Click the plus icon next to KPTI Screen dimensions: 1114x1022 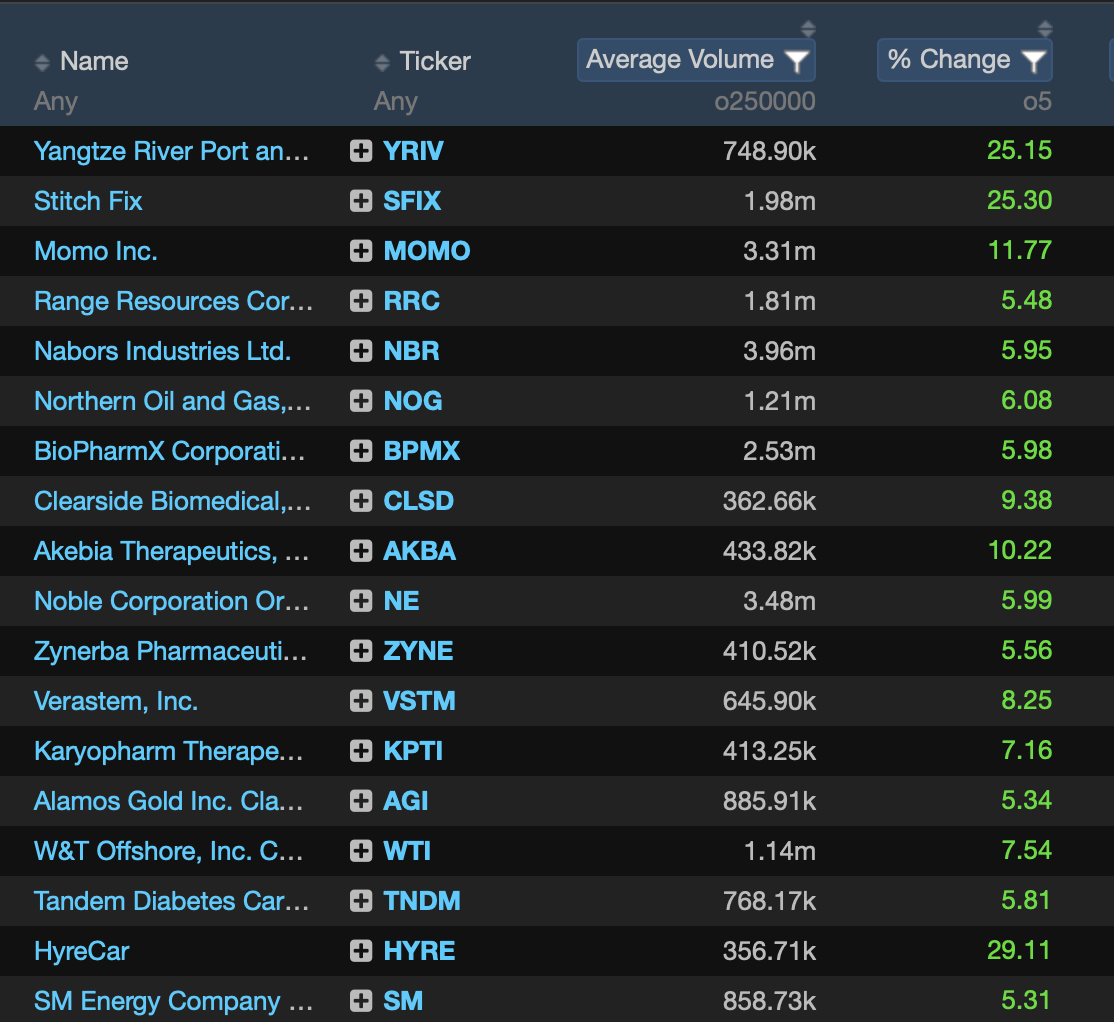coord(361,751)
